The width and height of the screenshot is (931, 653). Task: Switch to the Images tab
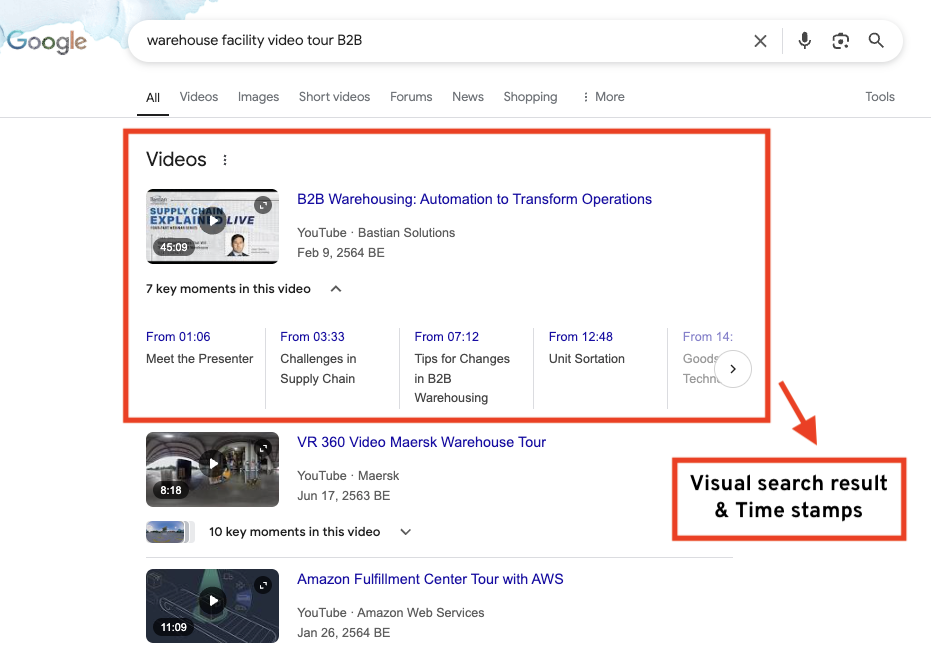[x=258, y=97]
